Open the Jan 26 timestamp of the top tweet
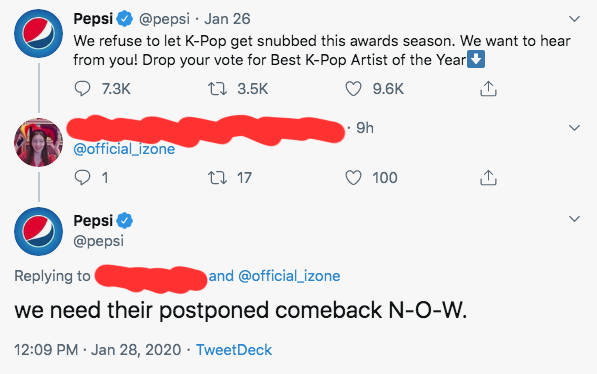The height and width of the screenshot is (374, 597). coord(227,19)
